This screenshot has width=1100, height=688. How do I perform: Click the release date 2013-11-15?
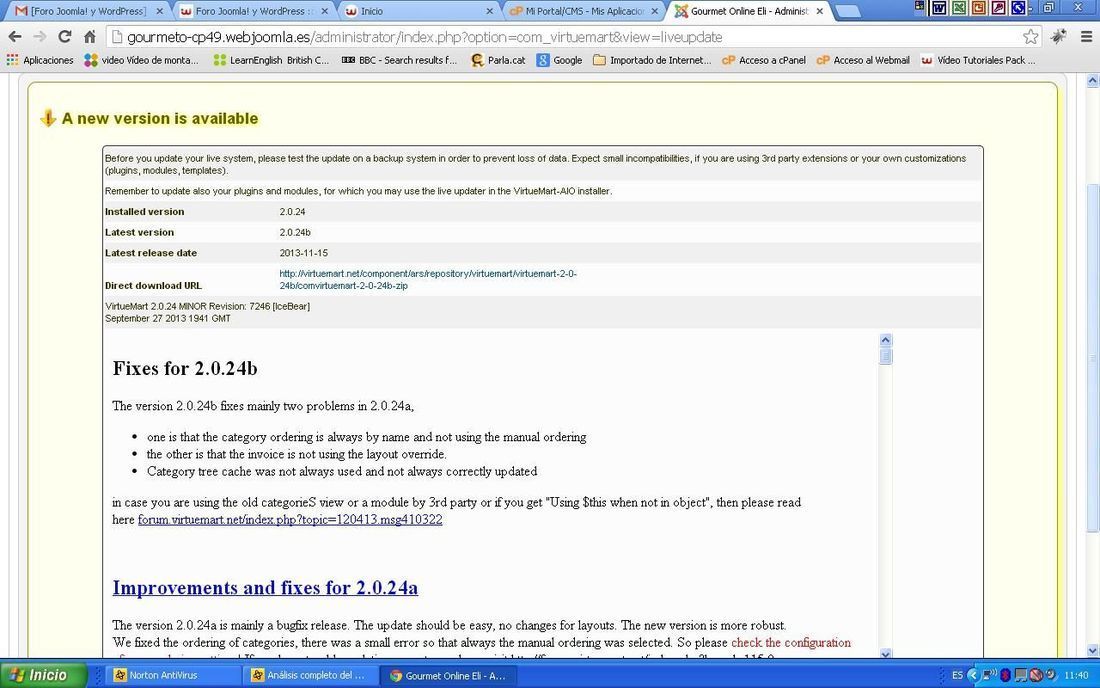(x=303, y=252)
